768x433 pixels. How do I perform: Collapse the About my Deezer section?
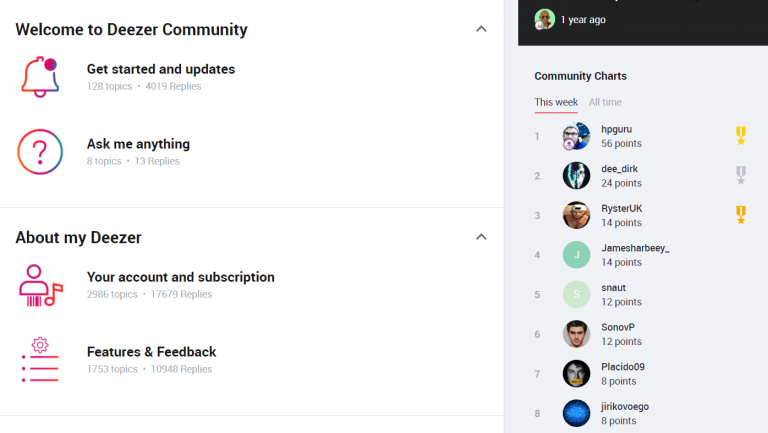tap(481, 237)
